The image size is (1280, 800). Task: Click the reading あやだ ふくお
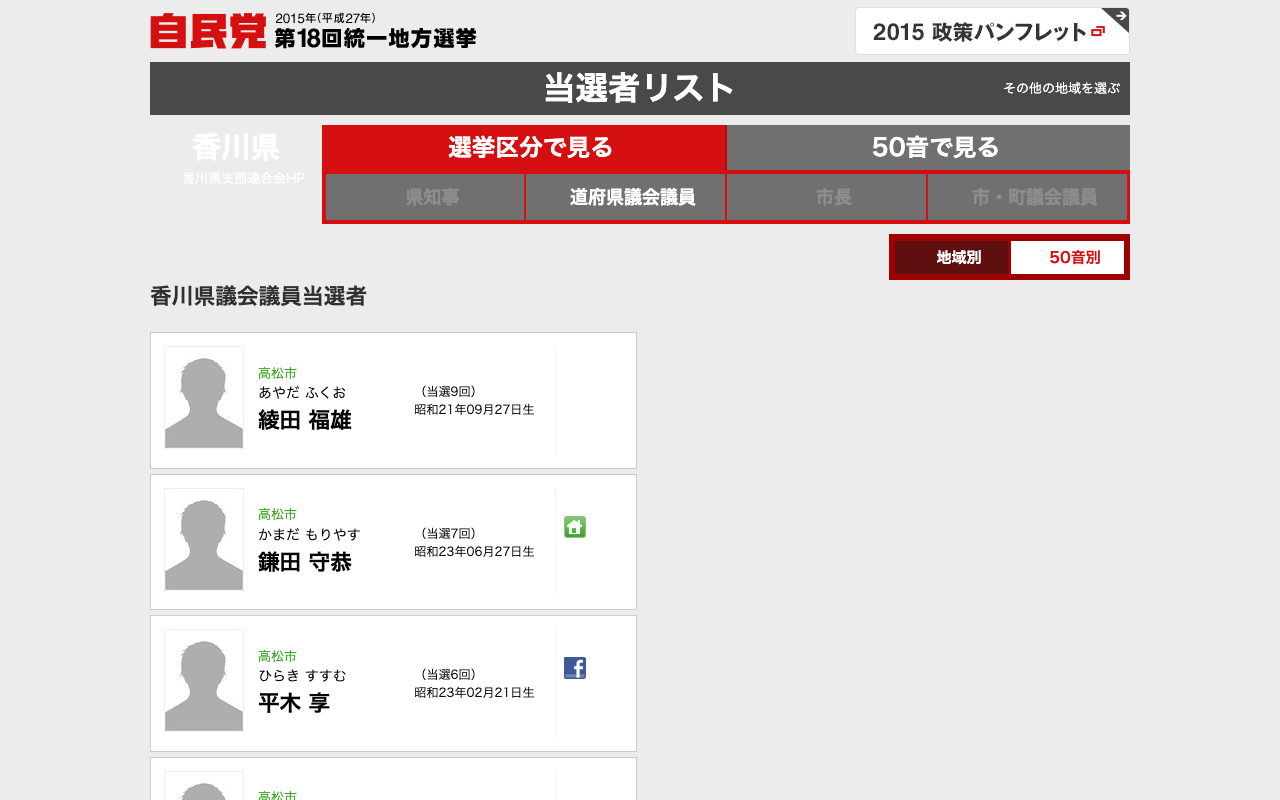click(x=302, y=392)
